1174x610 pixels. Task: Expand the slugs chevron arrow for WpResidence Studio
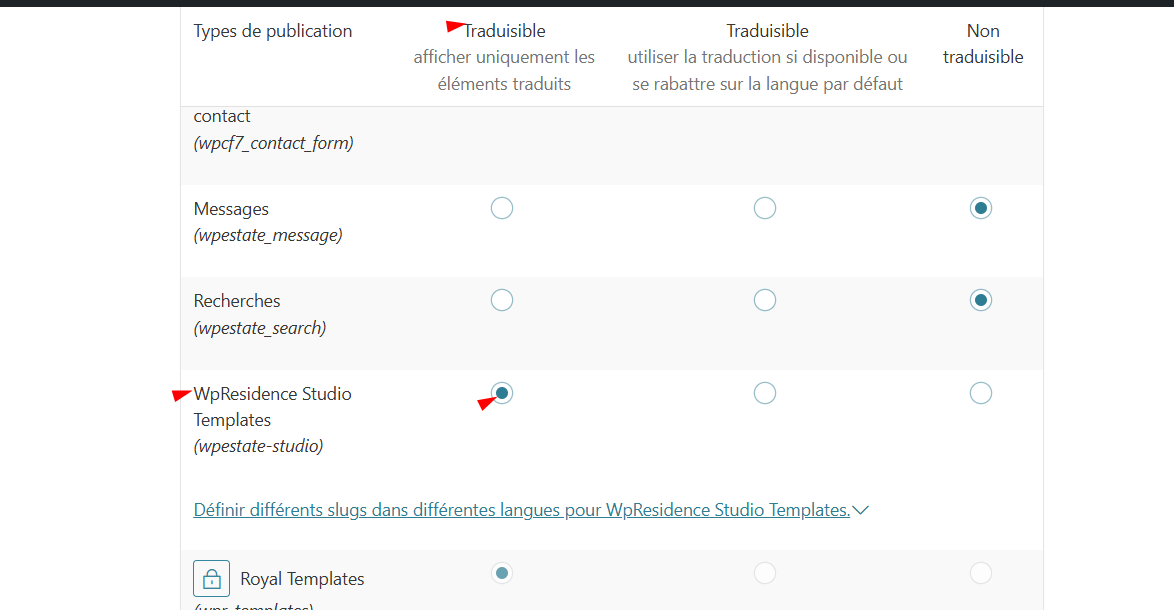click(861, 510)
